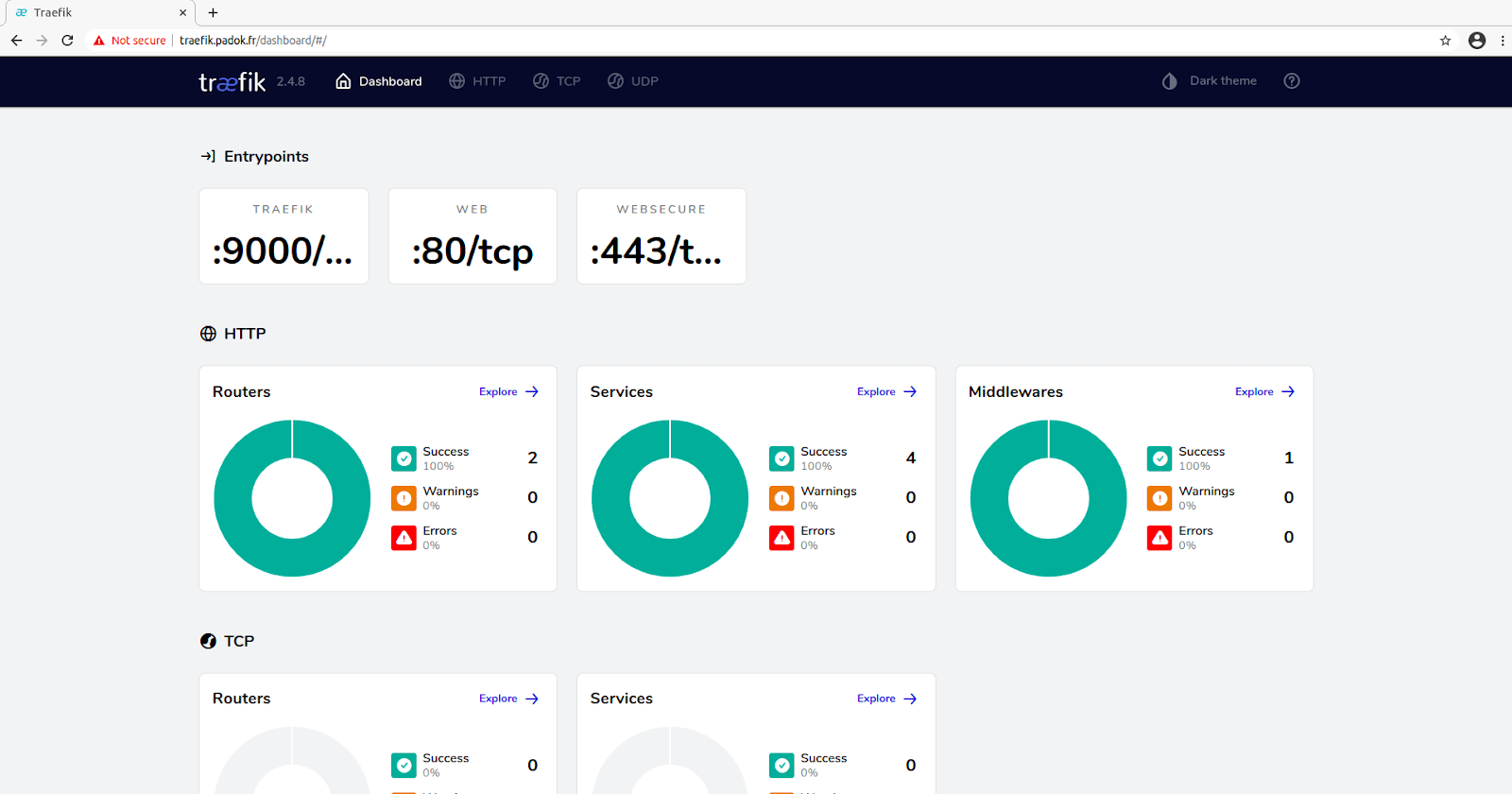The width and height of the screenshot is (1512, 794).
Task: Open browser profile avatar
Action: [1477, 41]
